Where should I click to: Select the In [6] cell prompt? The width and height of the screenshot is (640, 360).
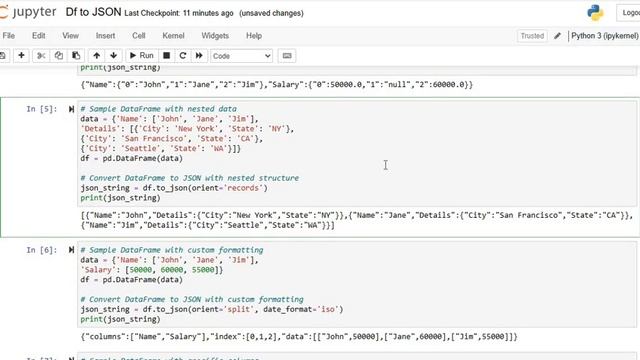click(42, 250)
